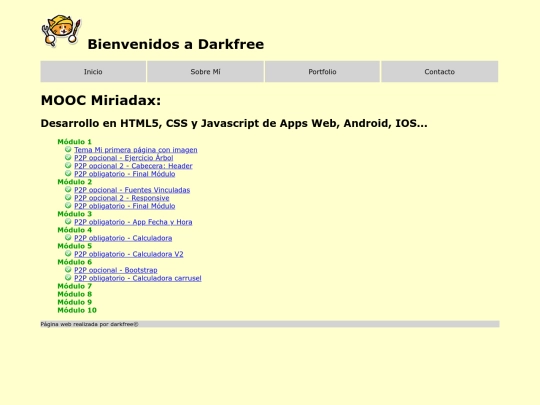Click green bullet beside Calculadora V2
This screenshot has height=405, width=540.
68,253
